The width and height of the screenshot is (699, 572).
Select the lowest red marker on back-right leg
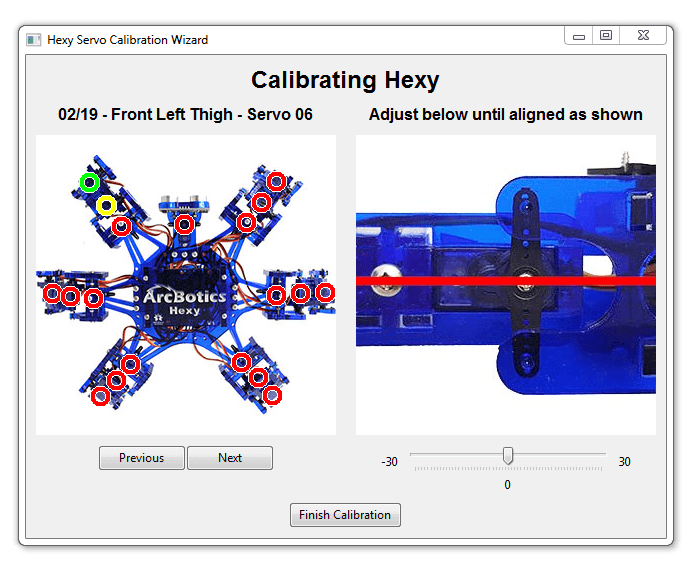click(x=273, y=396)
